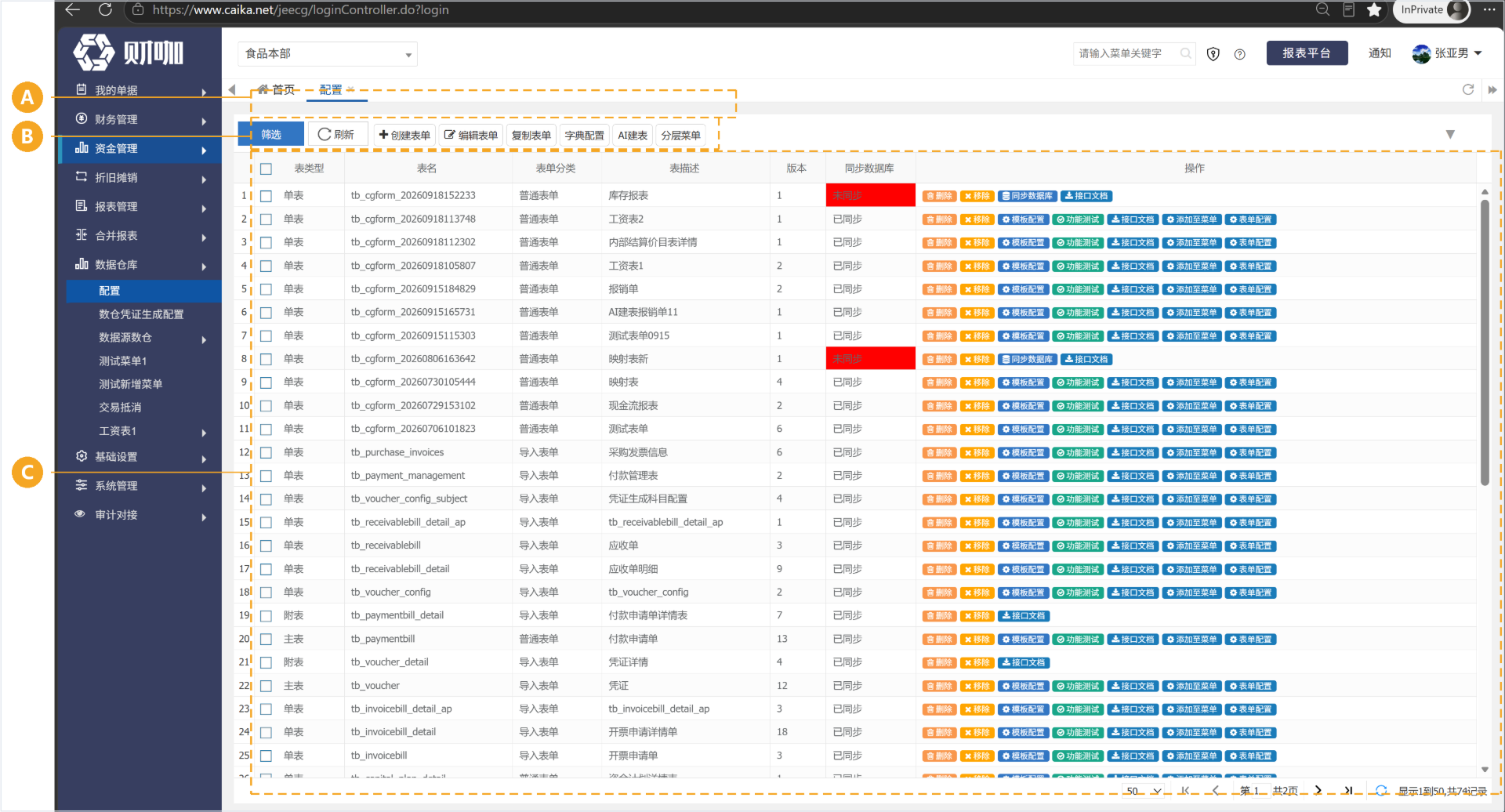Open the browser zoom magnifier icon
The image size is (1505, 812).
tap(1322, 9)
